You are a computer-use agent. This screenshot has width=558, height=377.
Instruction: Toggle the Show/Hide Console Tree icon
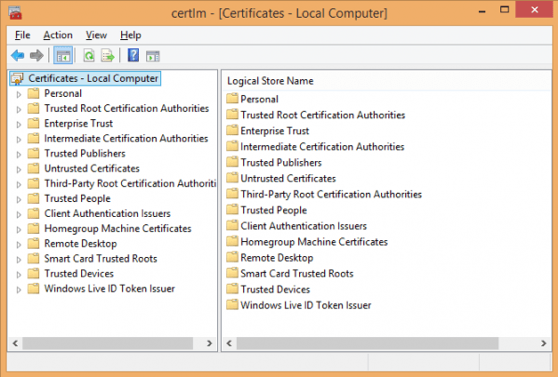coord(63,56)
